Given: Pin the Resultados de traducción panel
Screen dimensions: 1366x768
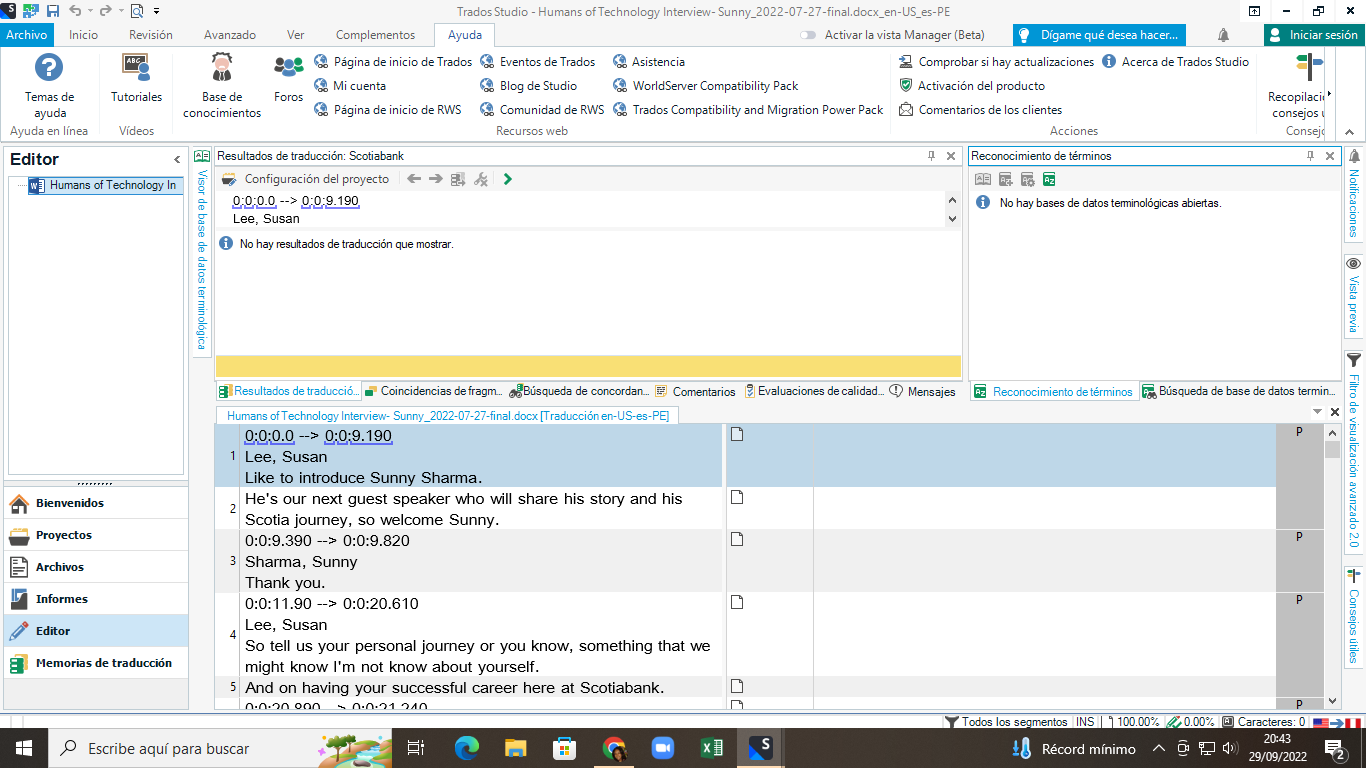Looking at the screenshot, I should point(931,156).
